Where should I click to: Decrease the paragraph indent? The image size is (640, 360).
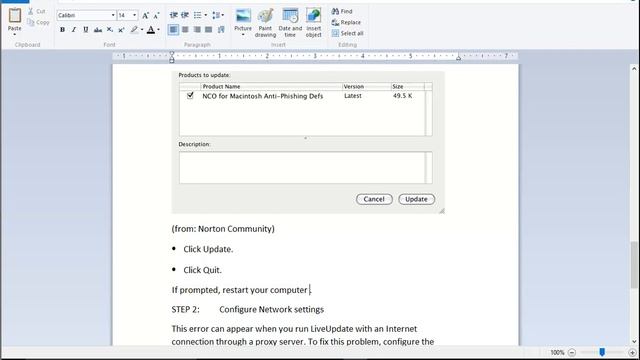(x=173, y=15)
